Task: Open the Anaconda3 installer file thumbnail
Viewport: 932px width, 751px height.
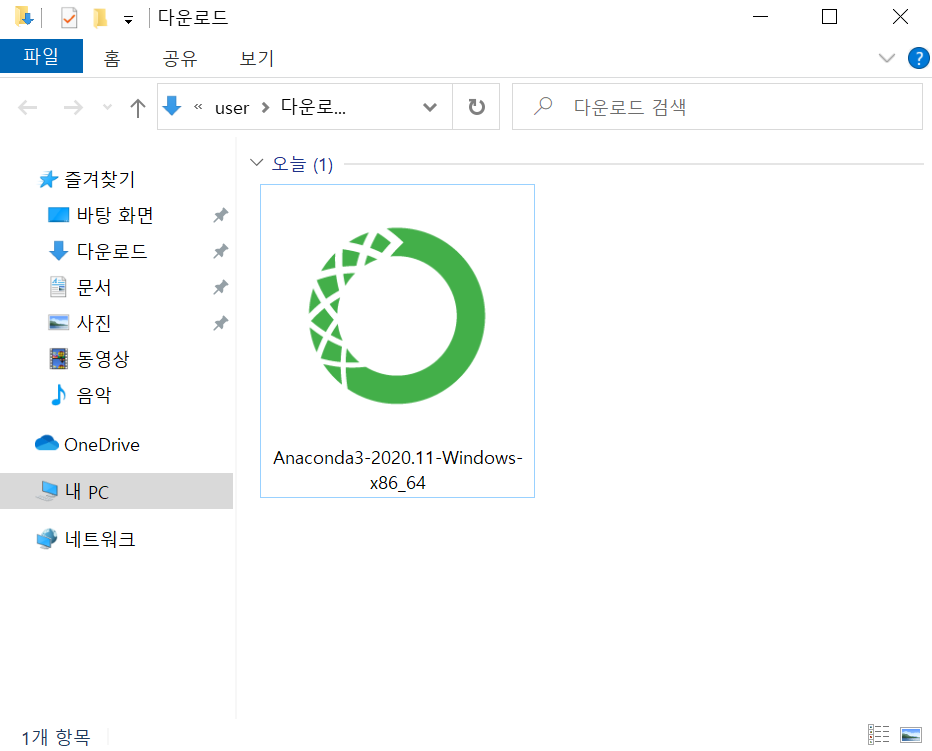Action: [397, 315]
